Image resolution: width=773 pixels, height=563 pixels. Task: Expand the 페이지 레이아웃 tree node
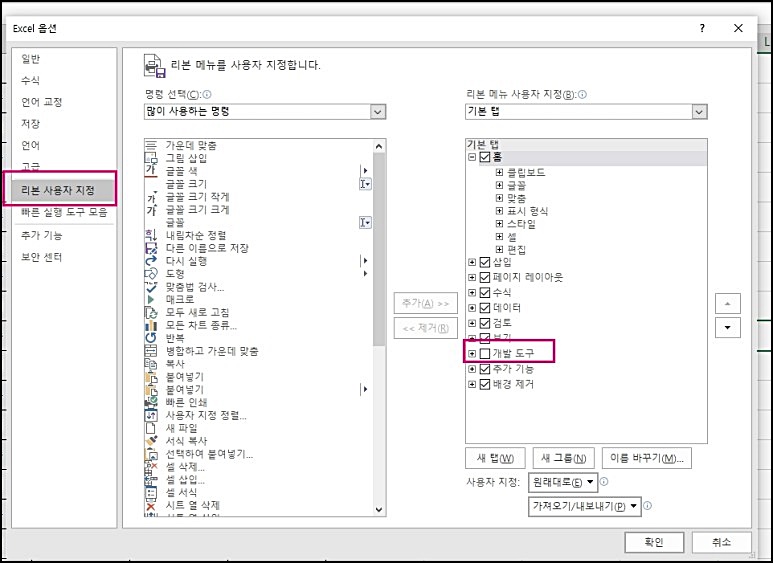472,278
